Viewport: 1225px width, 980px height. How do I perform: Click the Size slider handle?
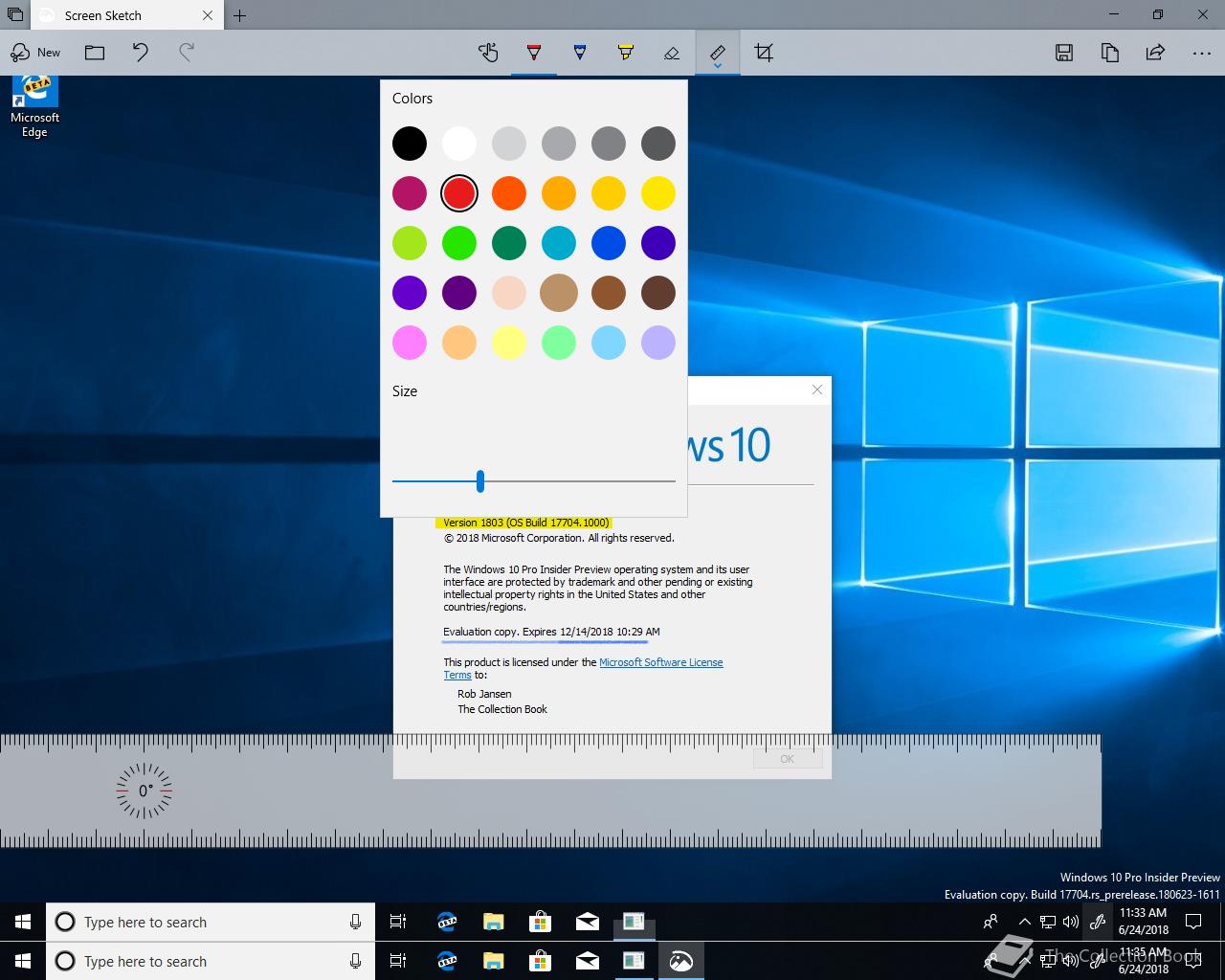pyautogui.click(x=480, y=481)
